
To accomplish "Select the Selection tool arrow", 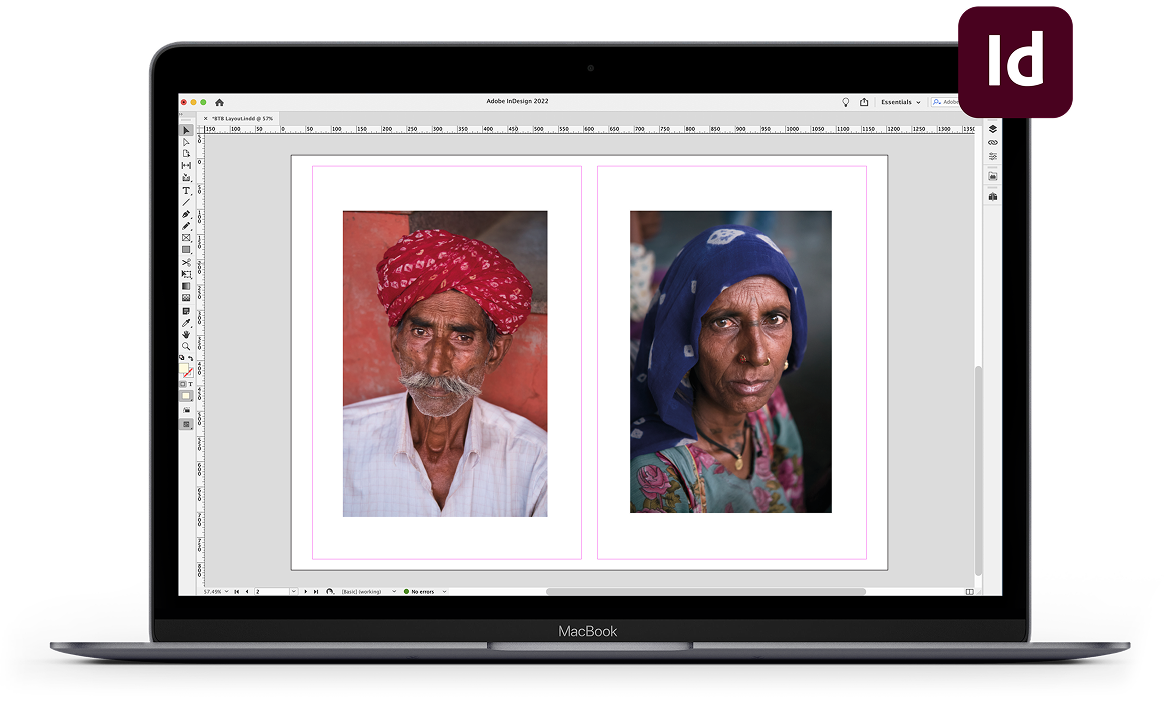I will coord(186,131).
